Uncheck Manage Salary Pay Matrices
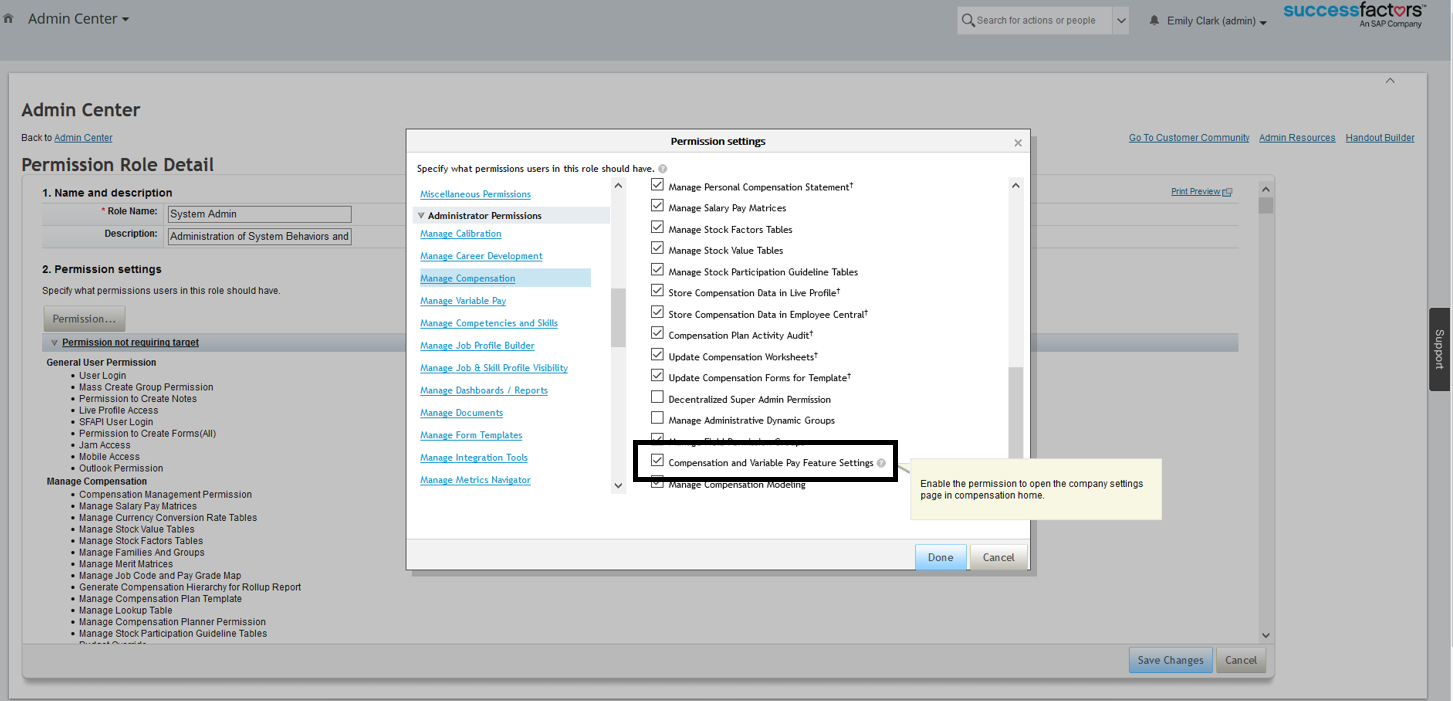1453x701 pixels. pyautogui.click(x=657, y=206)
